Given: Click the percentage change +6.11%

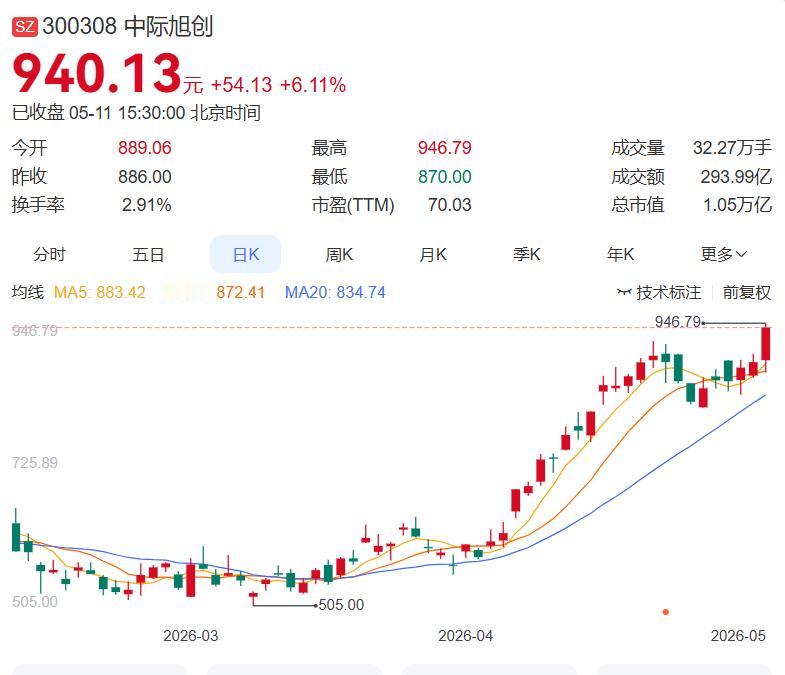Looking at the screenshot, I should click(313, 85).
